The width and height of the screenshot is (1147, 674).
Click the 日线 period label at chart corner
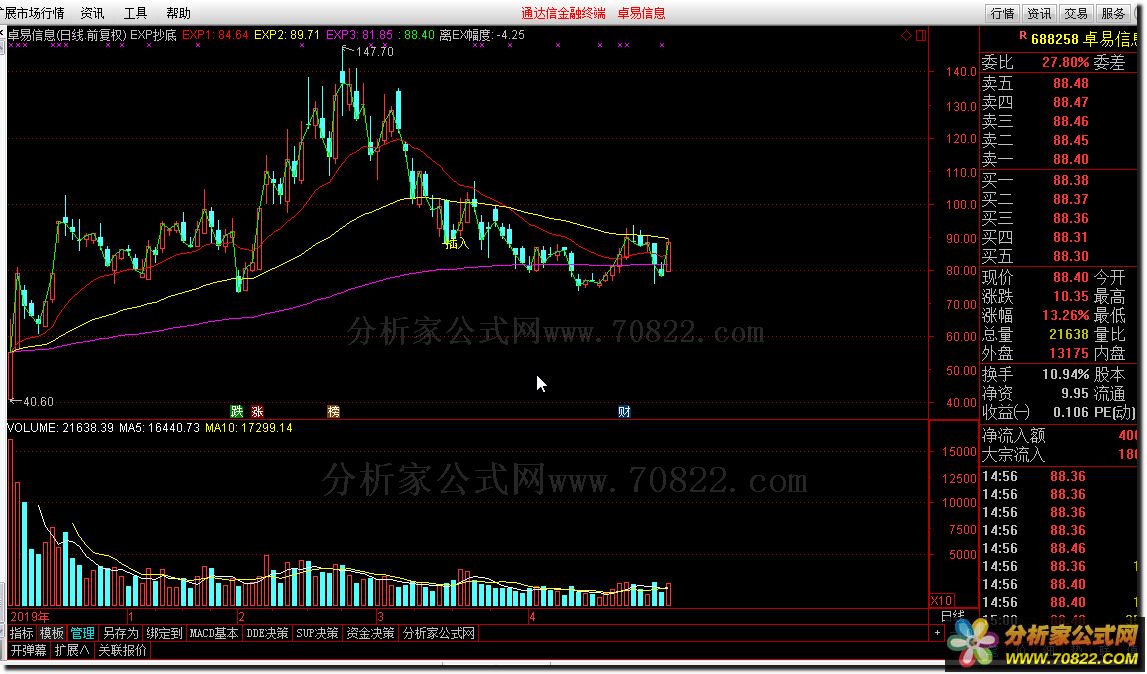click(953, 616)
